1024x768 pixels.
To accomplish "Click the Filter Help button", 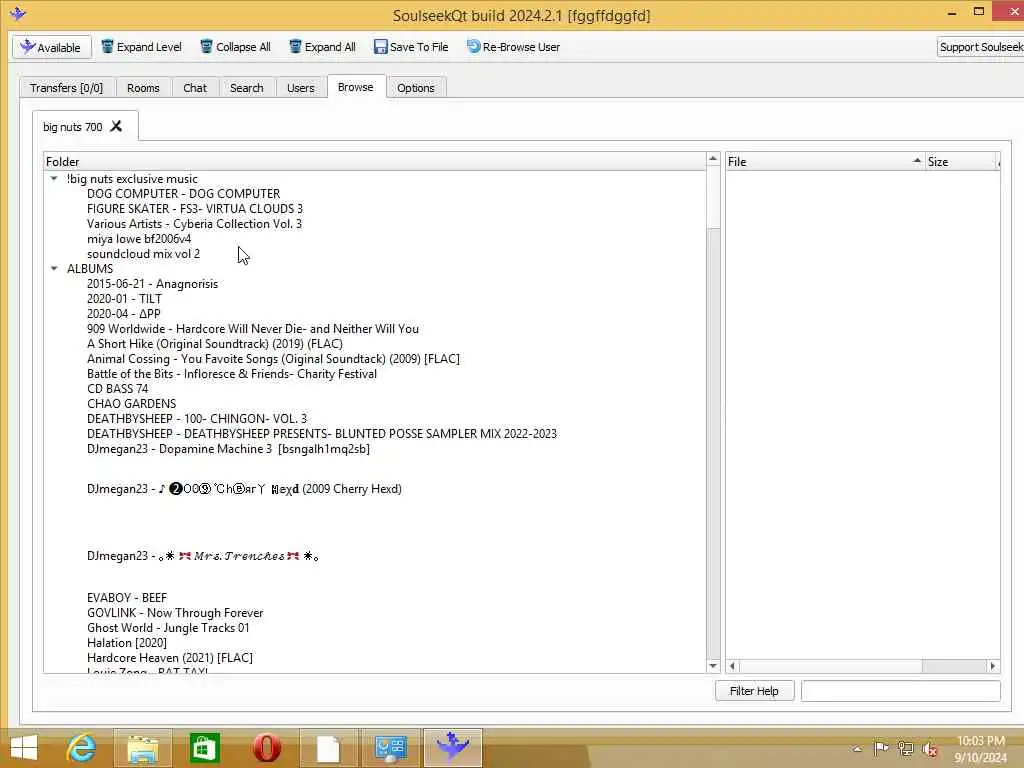I will (754, 691).
